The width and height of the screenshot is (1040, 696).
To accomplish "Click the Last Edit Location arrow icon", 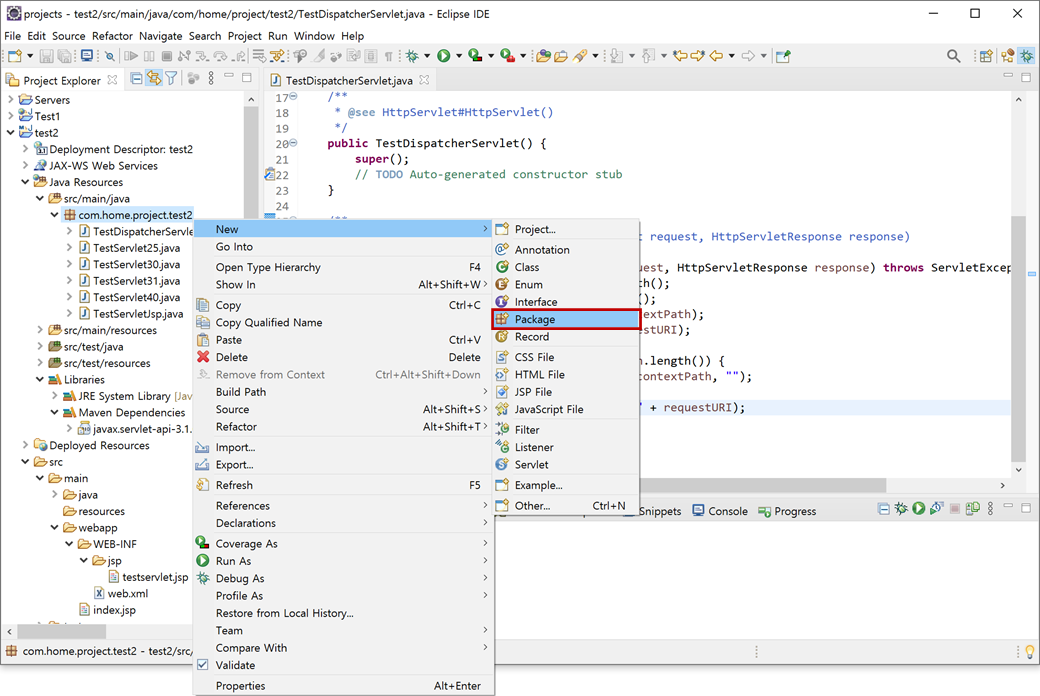I will click(x=680, y=56).
